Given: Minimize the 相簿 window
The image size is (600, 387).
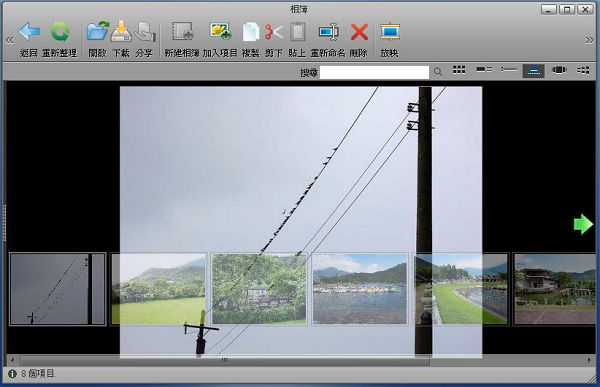Looking at the screenshot, I should pyautogui.click(x=549, y=10).
